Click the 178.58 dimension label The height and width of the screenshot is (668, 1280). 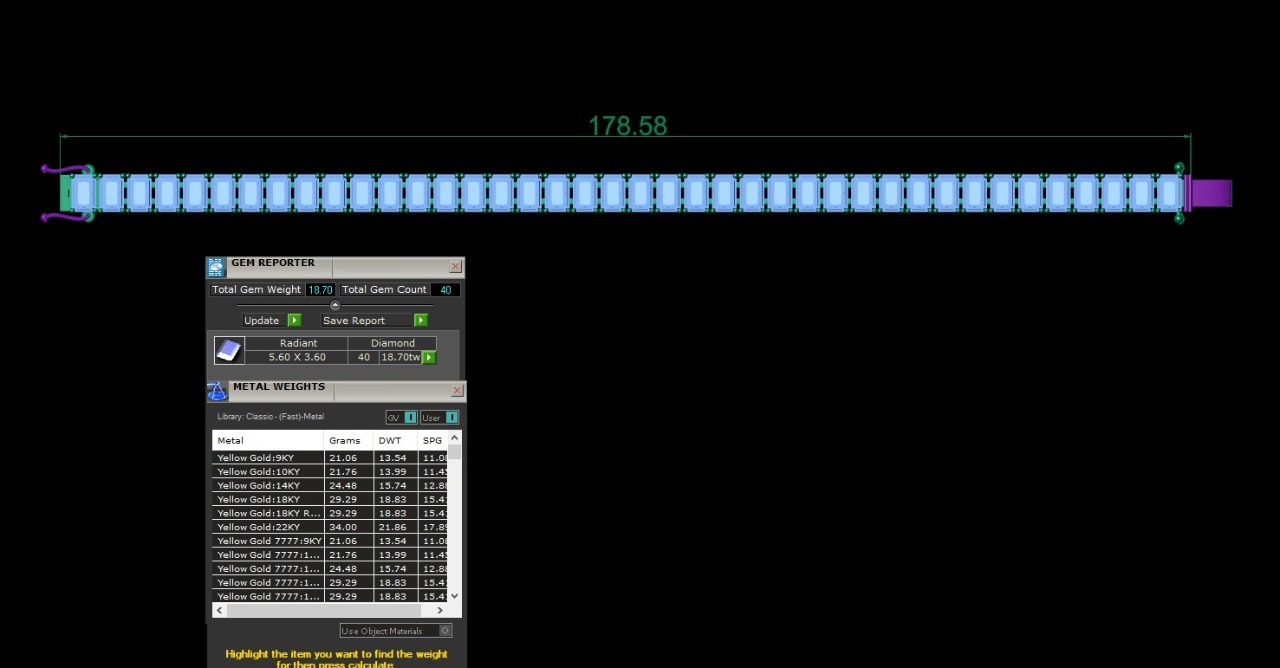click(x=627, y=126)
